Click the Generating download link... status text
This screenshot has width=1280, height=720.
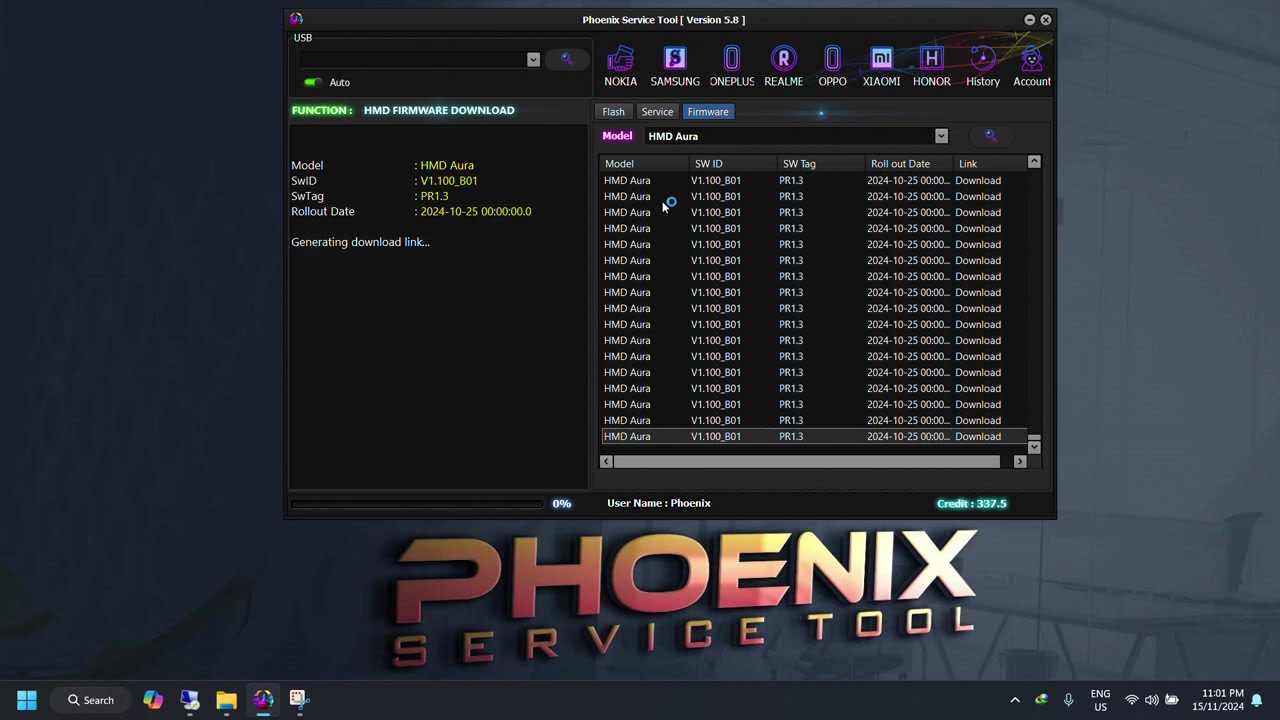(360, 242)
